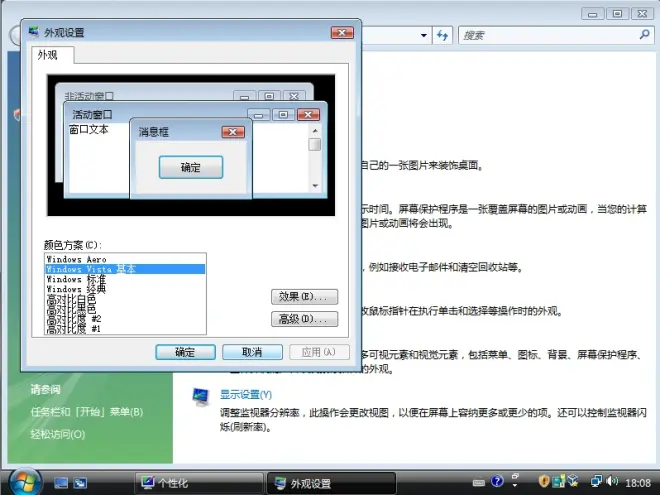
Task: Open 任务栏和「开始」菜单 link
Action: [x=87, y=412]
